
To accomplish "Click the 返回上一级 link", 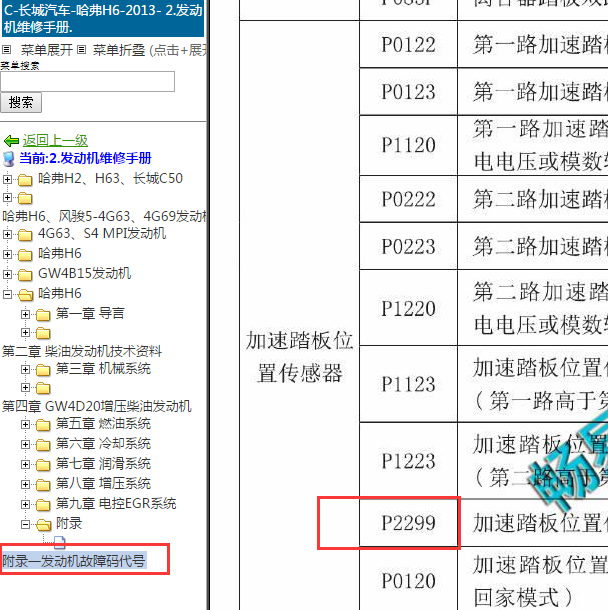I will coord(55,140).
